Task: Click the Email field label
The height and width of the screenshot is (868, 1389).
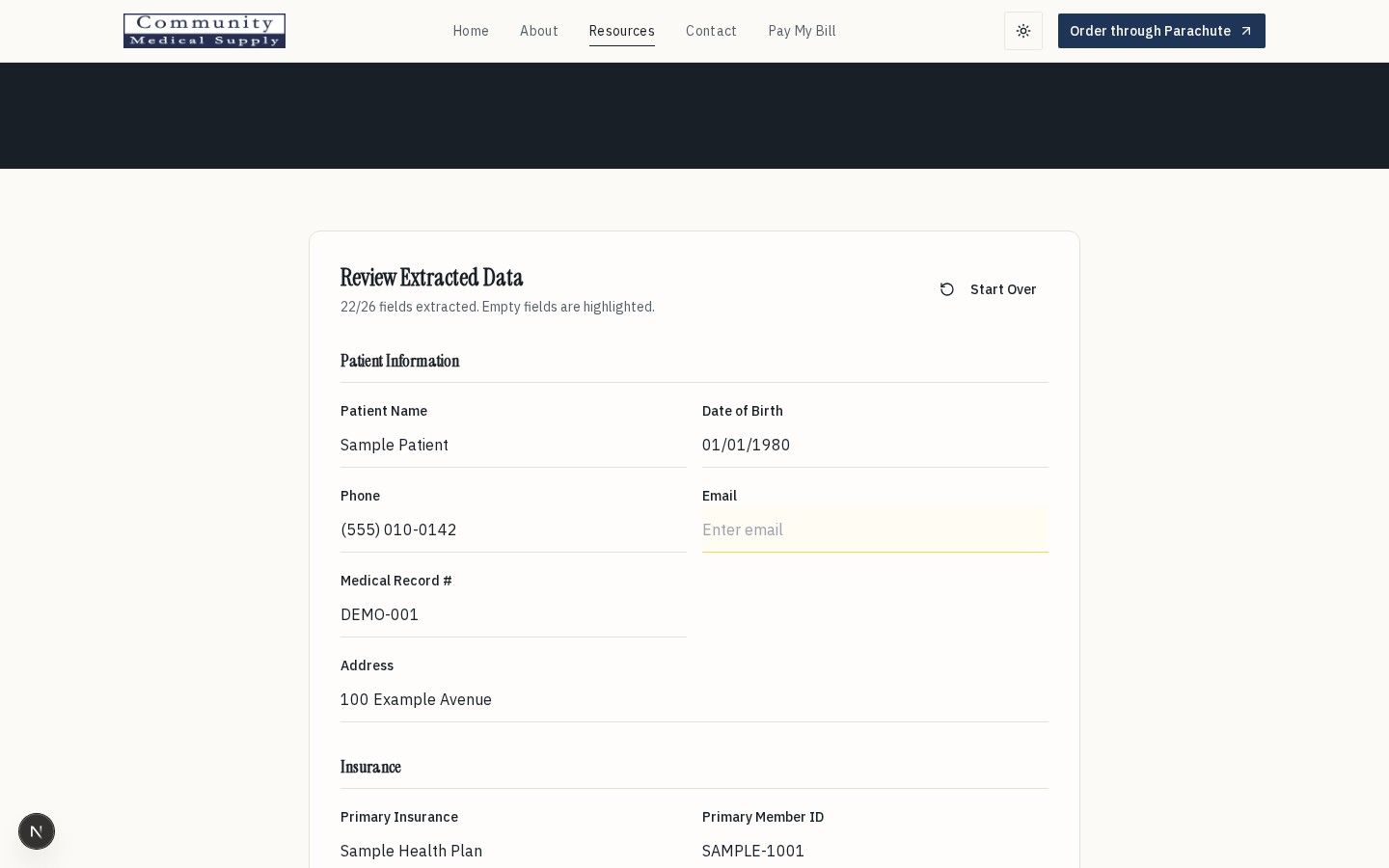Action: pyautogui.click(x=720, y=496)
